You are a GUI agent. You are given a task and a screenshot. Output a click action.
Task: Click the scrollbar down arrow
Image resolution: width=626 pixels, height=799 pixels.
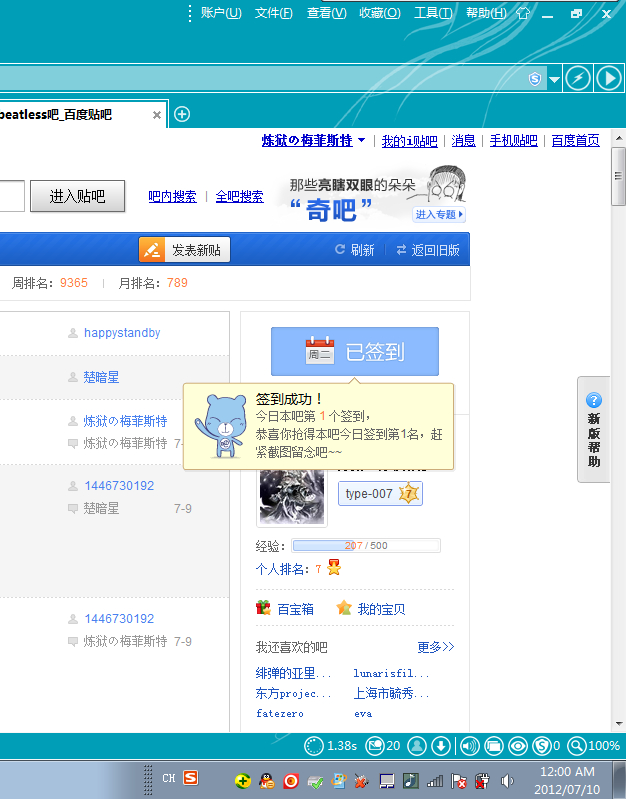pos(619,724)
